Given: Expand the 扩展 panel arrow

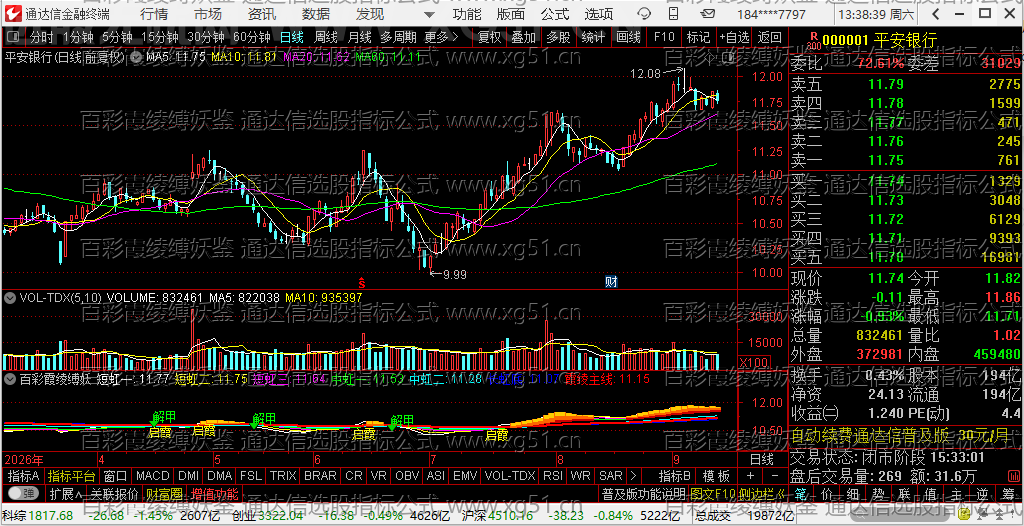Looking at the screenshot, I should [x=65, y=493].
